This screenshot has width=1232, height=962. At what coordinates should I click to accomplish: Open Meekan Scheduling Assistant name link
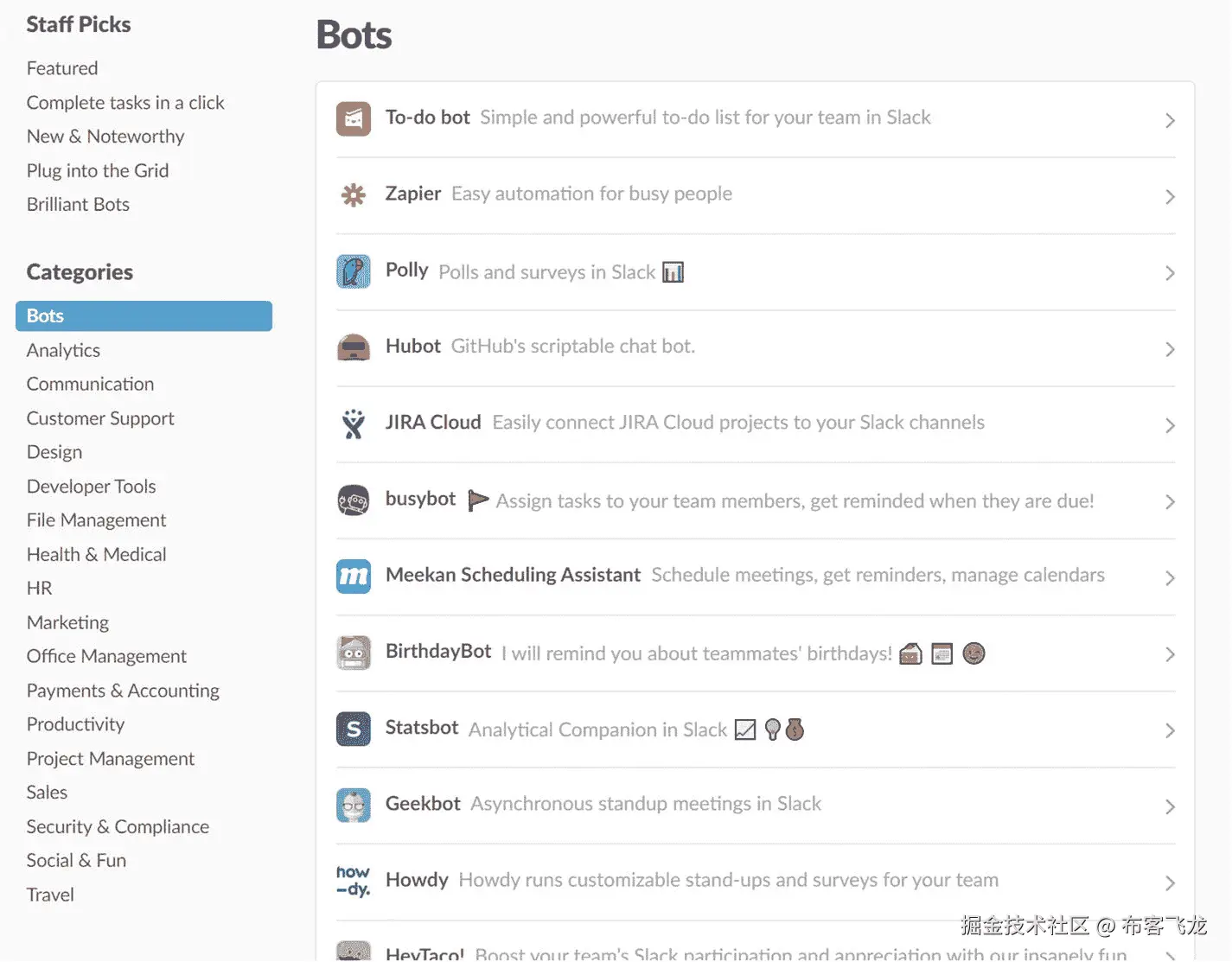point(513,575)
